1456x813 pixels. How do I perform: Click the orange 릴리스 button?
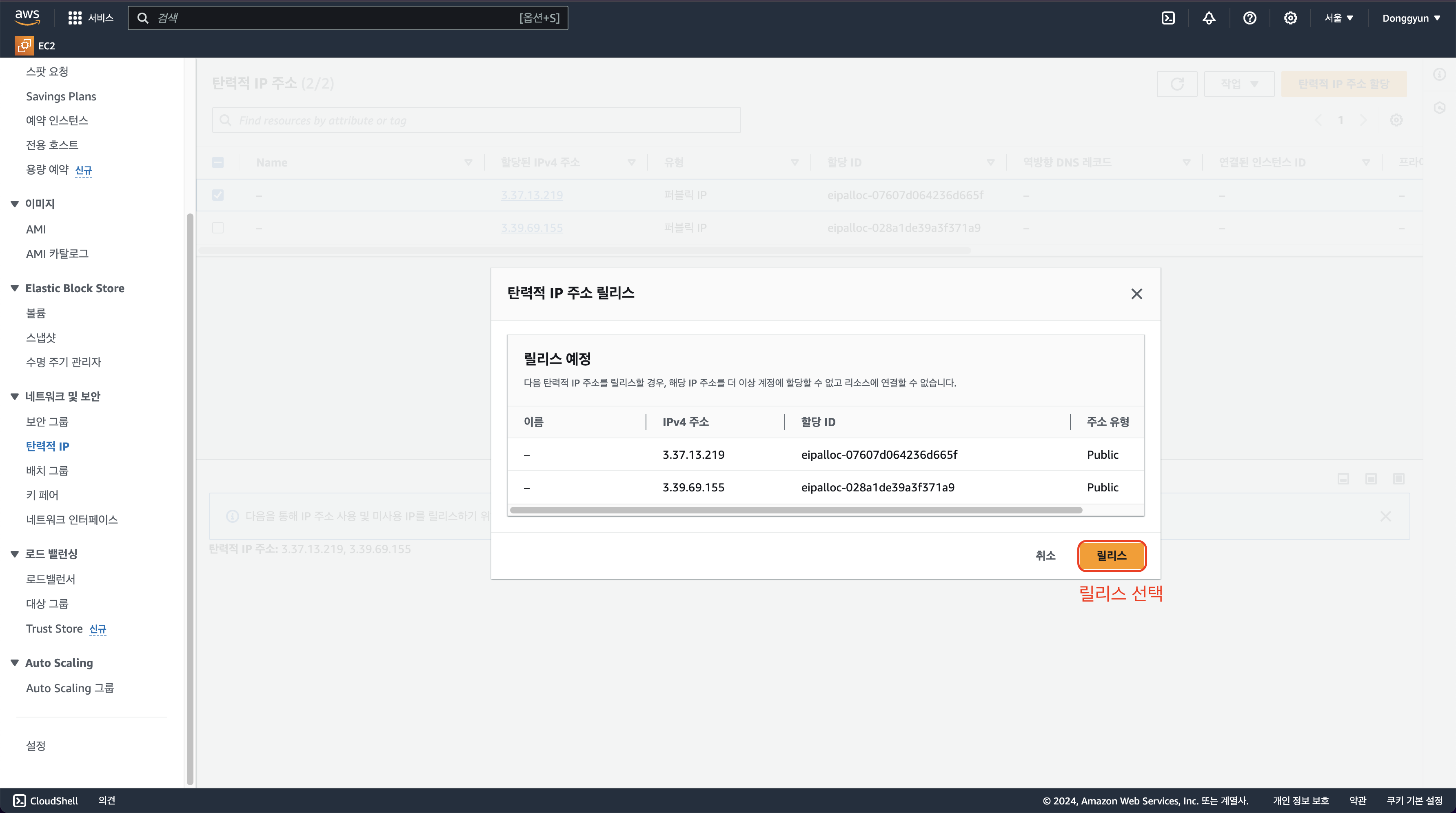[x=1111, y=556]
